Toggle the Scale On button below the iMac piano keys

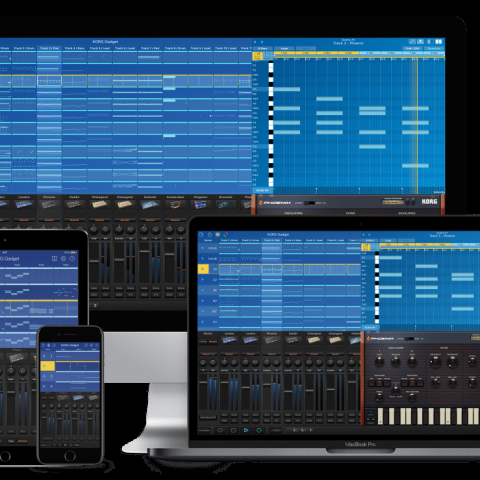pos(263,190)
